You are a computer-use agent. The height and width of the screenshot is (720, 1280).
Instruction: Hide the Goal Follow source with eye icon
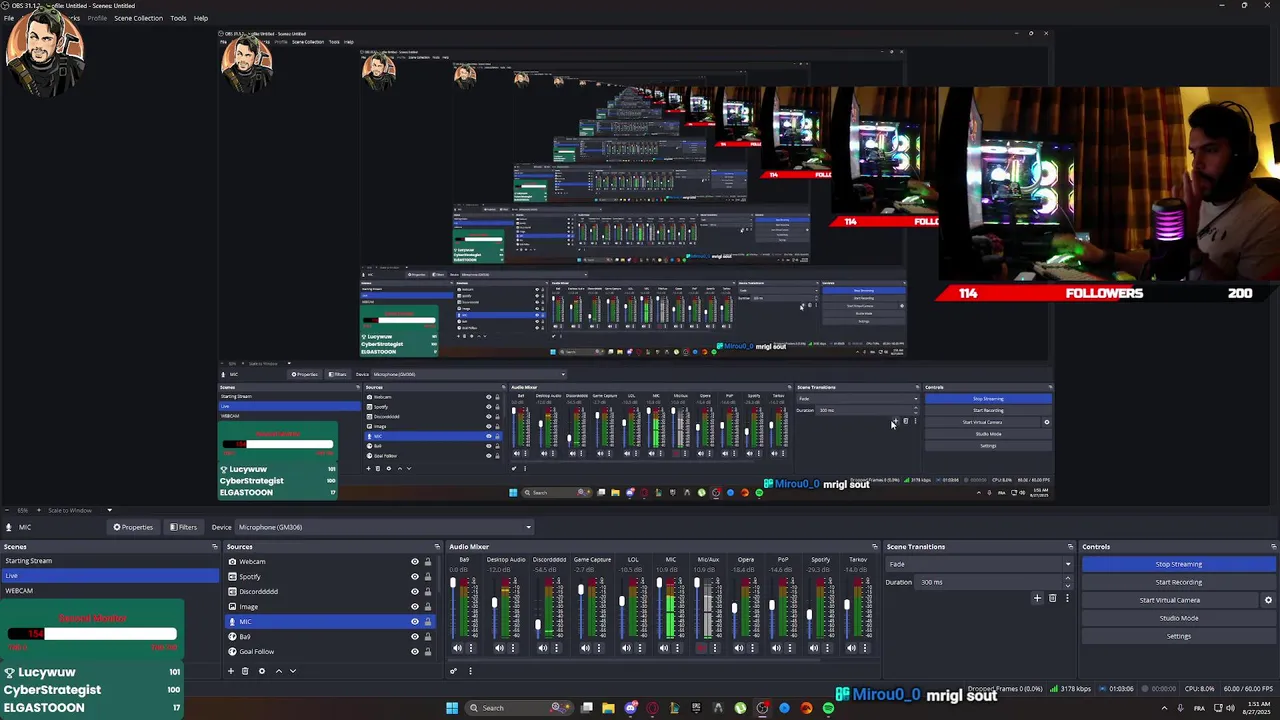(x=415, y=652)
